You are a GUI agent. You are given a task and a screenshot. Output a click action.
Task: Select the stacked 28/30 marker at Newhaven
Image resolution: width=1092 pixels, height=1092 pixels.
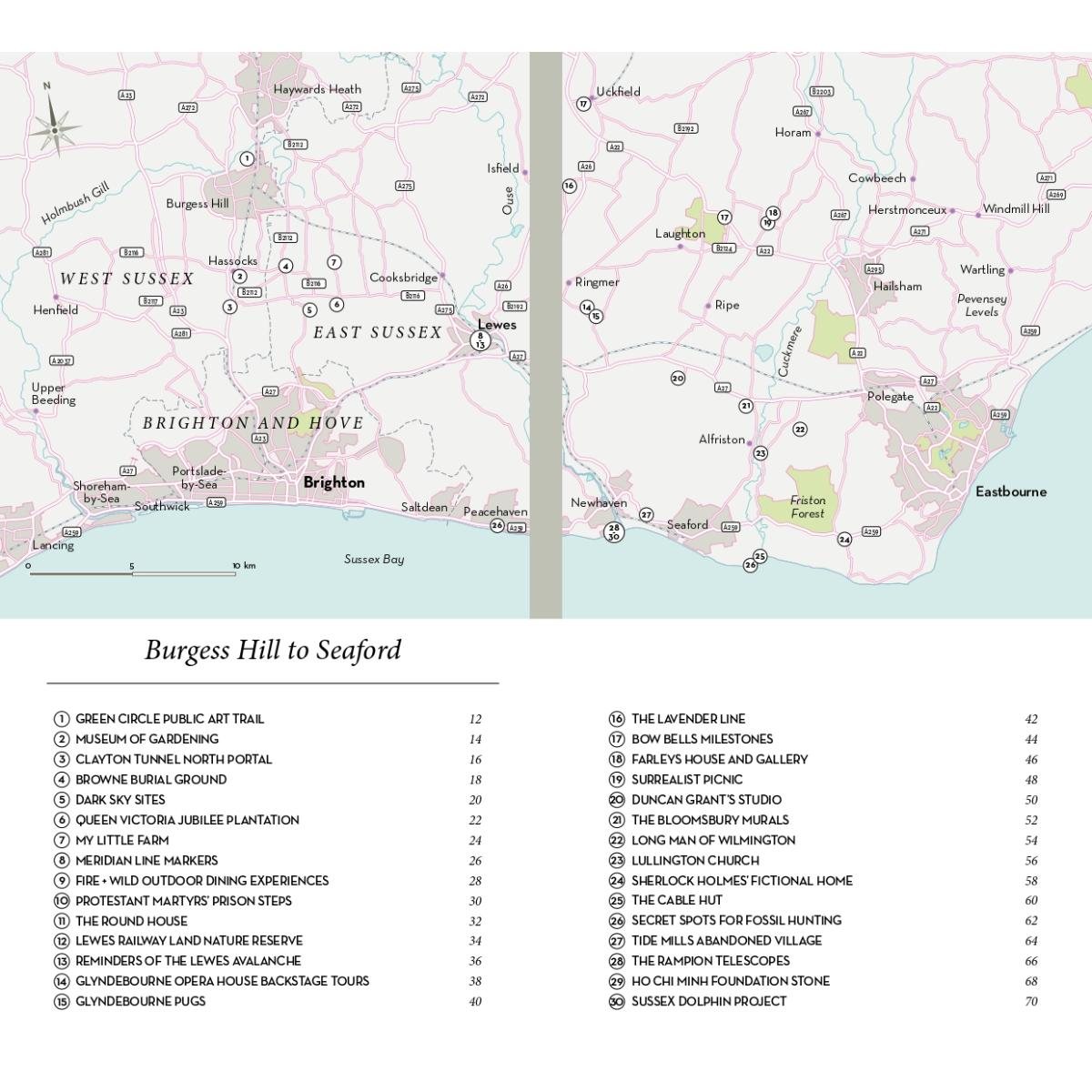[x=613, y=532]
